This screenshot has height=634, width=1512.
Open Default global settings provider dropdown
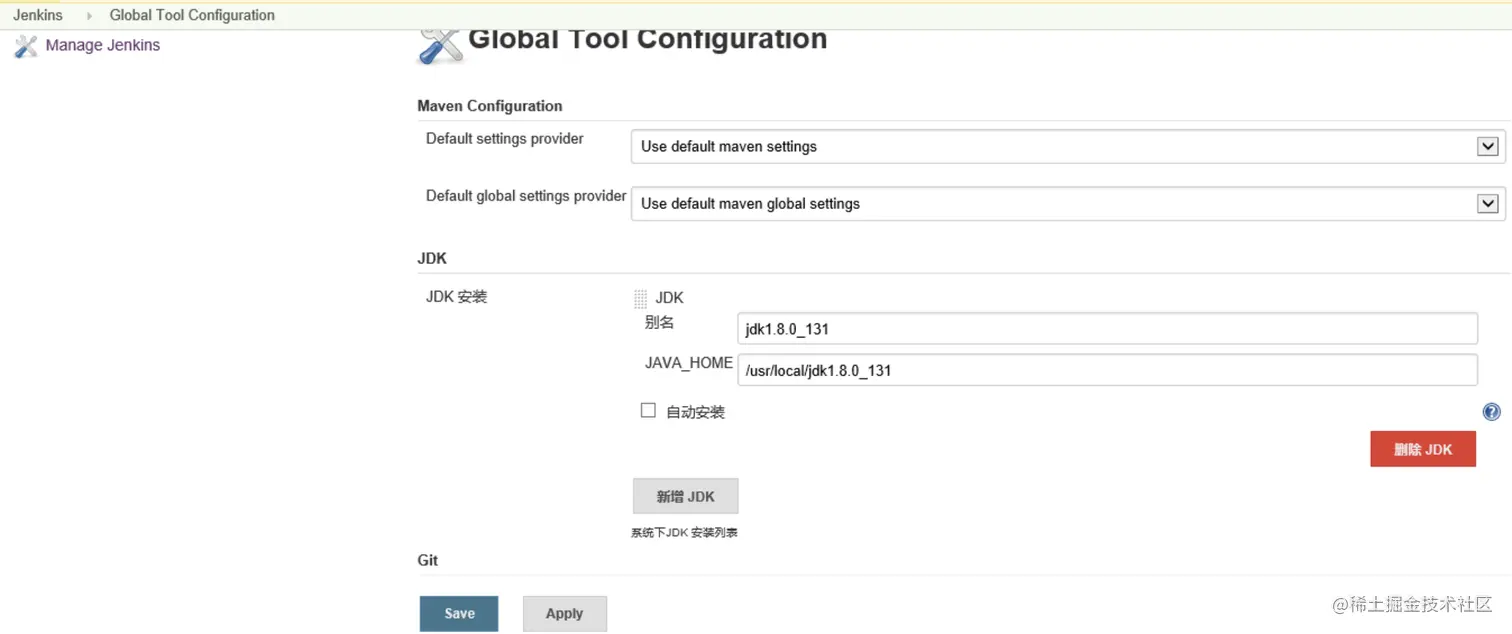pos(1067,203)
